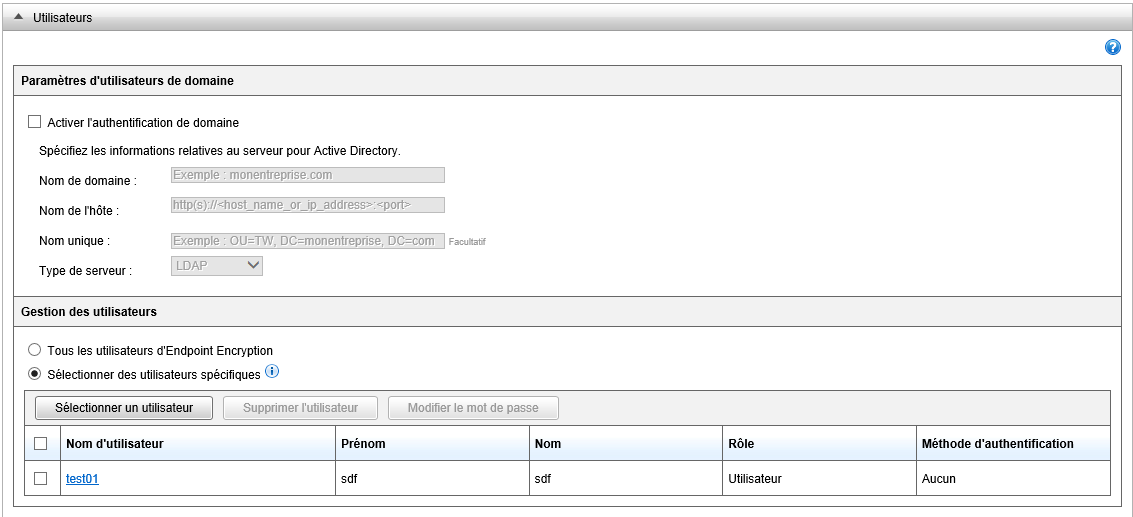Select Tous les utilisateurs d'Endpoint Encryption option
Screen dimensions: 1133x517
pyautogui.click(x=35, y=350)
